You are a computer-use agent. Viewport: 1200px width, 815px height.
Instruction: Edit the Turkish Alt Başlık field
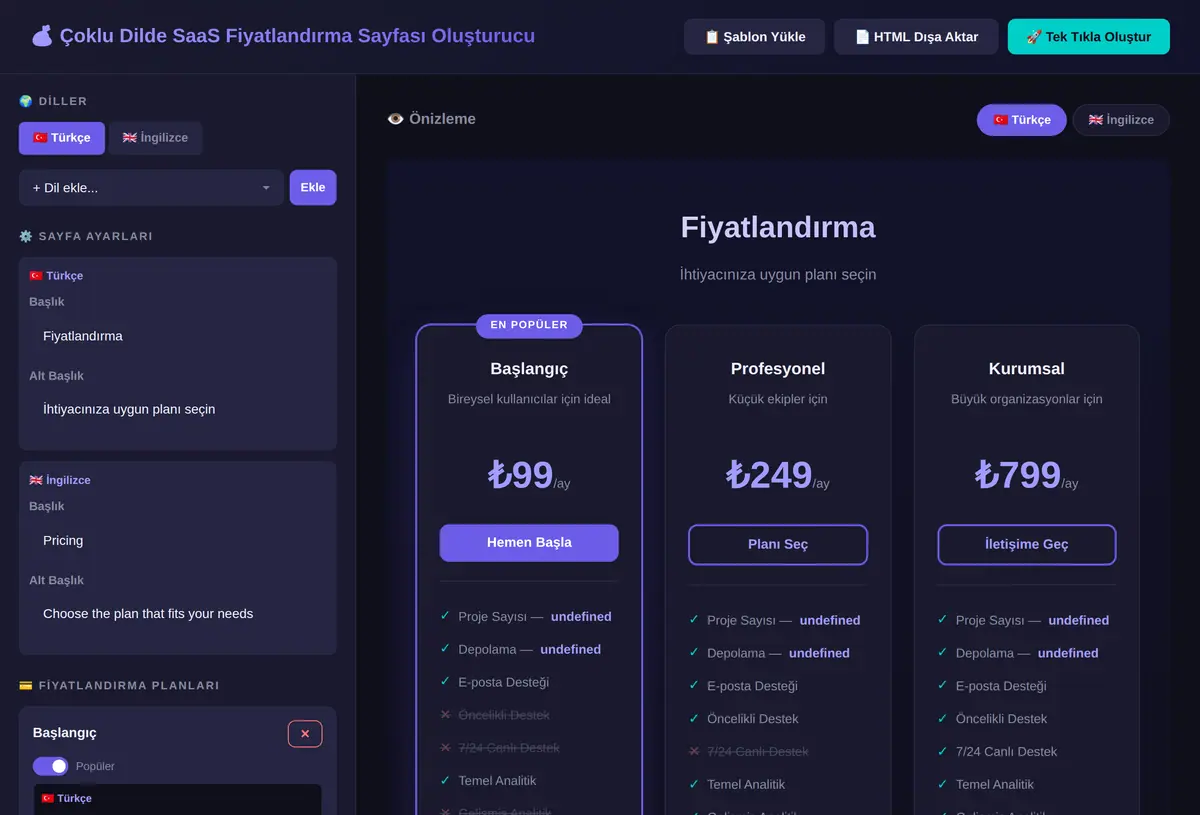point(178,409)
